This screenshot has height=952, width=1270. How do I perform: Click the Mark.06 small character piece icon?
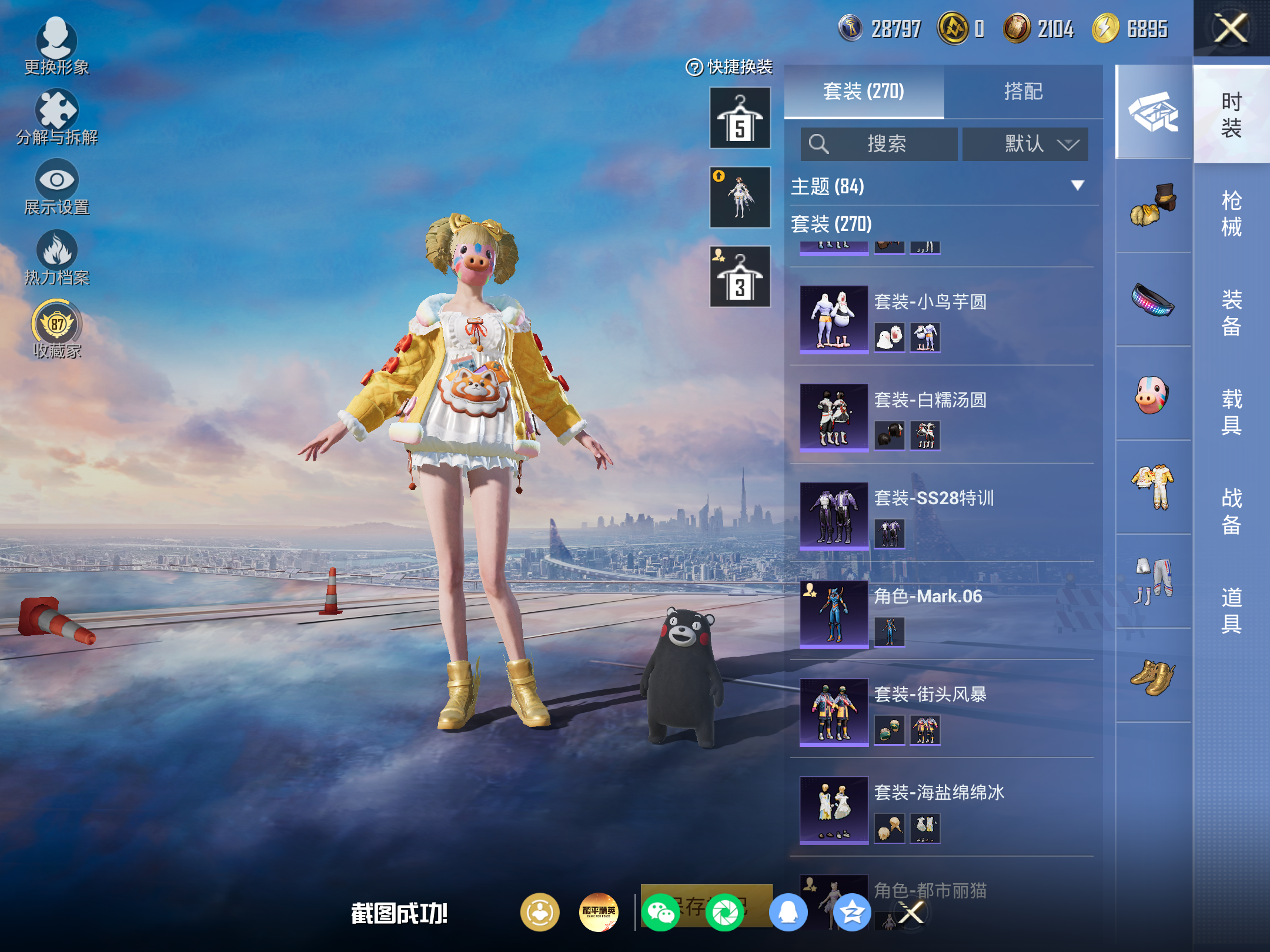(x=889, y=632)
